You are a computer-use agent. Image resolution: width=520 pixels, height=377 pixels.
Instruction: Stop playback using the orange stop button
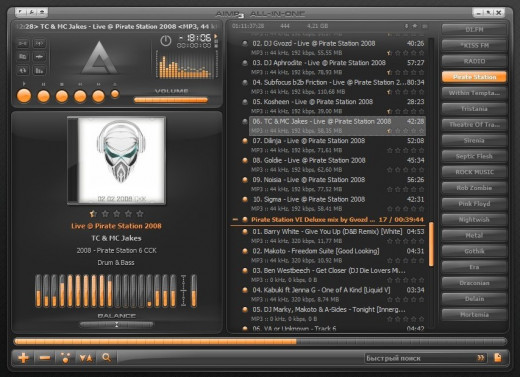(x=62, y=96)
